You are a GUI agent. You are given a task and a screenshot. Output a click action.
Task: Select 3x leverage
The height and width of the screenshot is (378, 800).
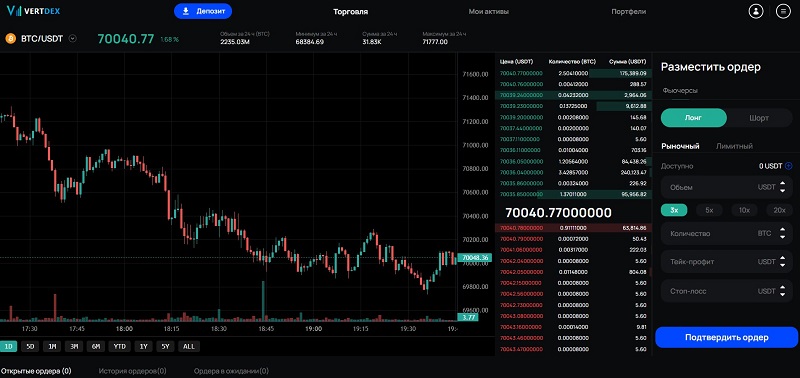[x=674, y=210]
